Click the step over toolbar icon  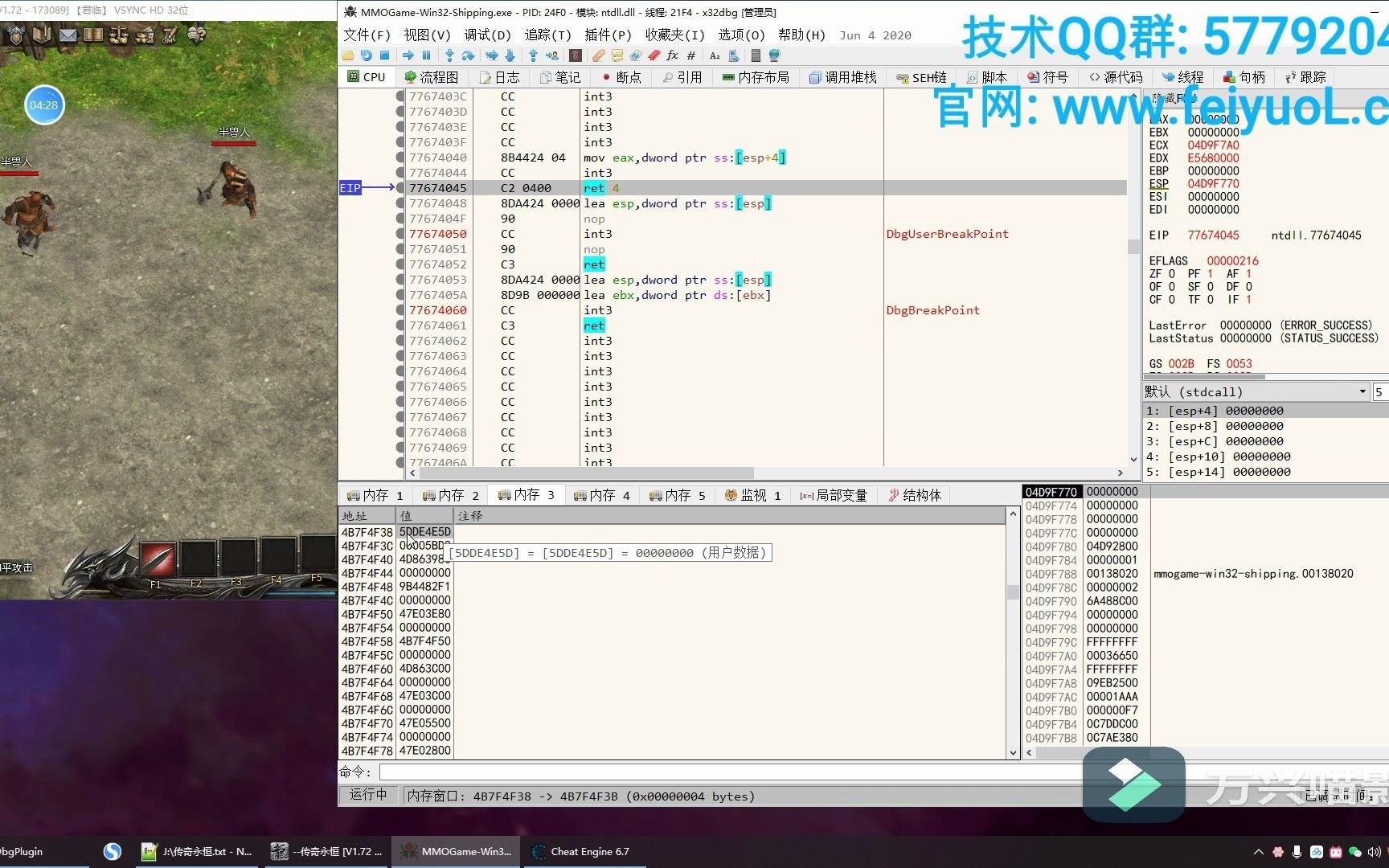click(468, 55)
